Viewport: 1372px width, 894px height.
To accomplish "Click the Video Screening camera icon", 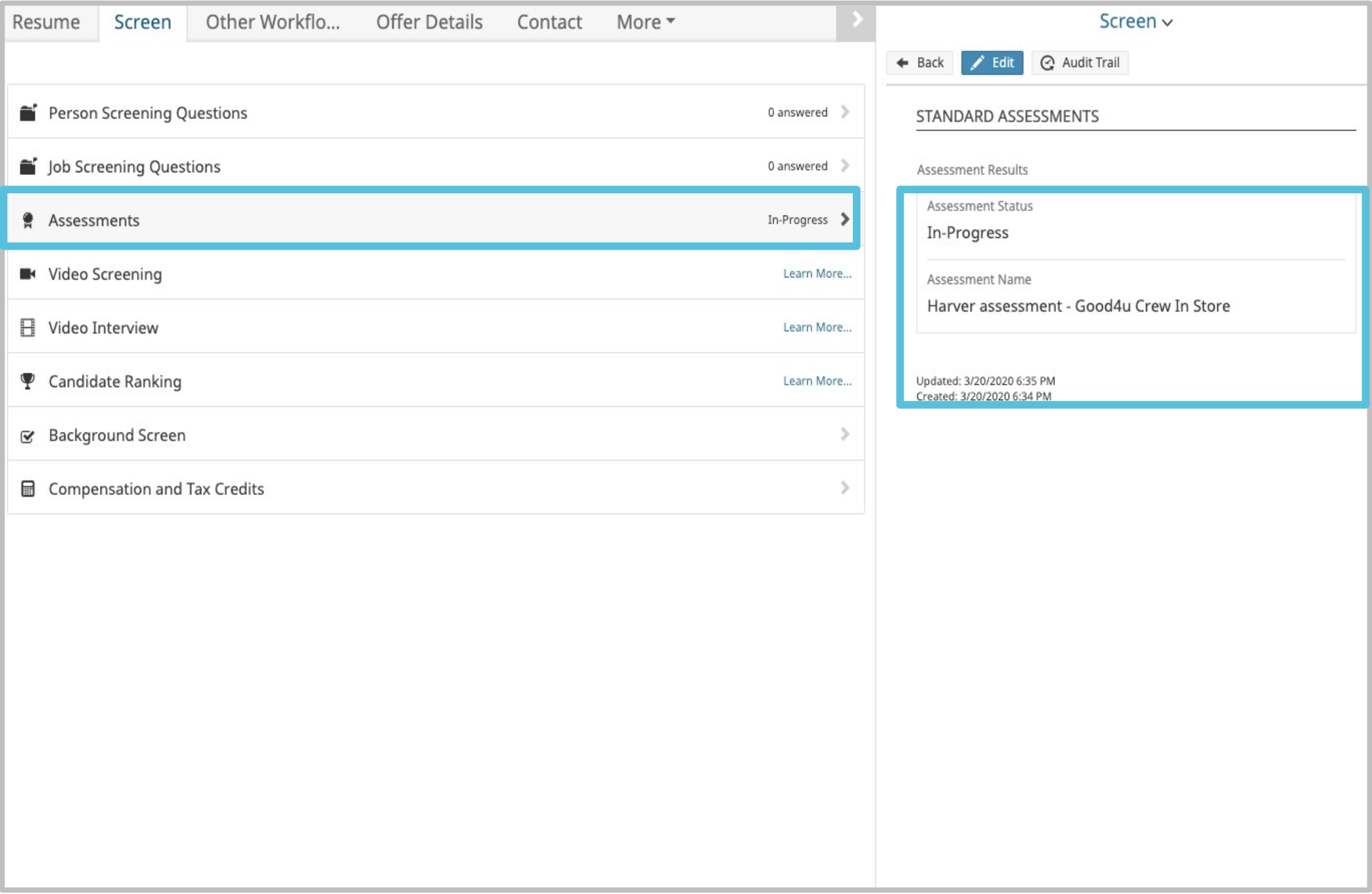I will pyautogui.click(x=28, y=274).
